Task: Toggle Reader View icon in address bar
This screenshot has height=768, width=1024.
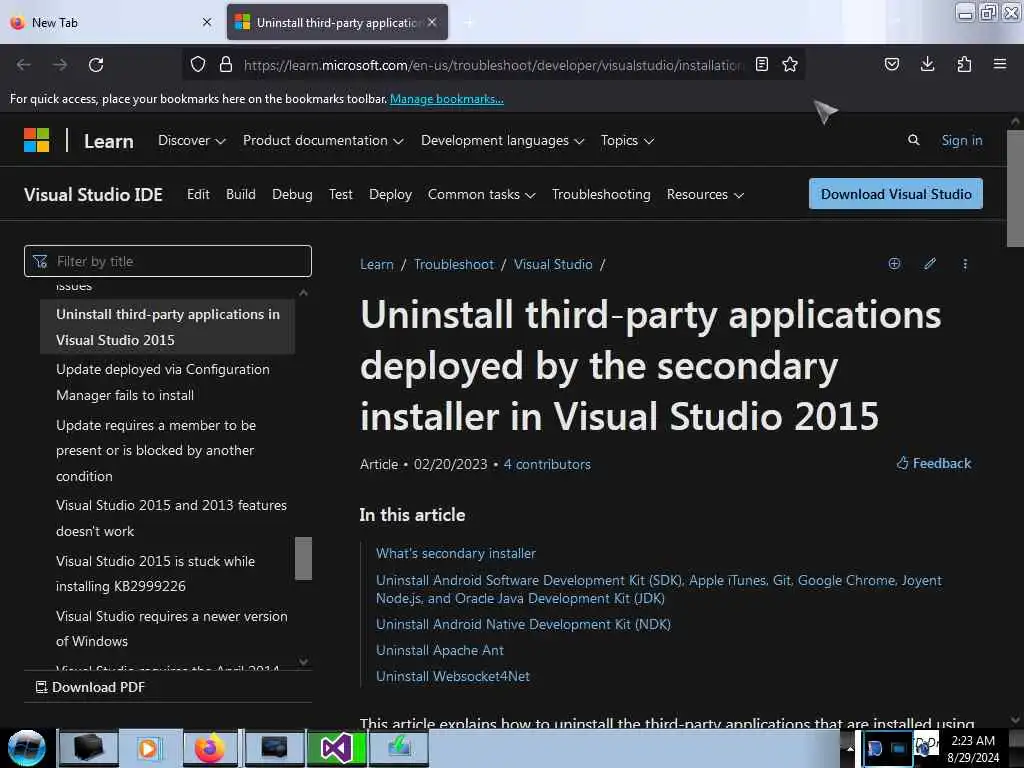Action: [761, 64]
